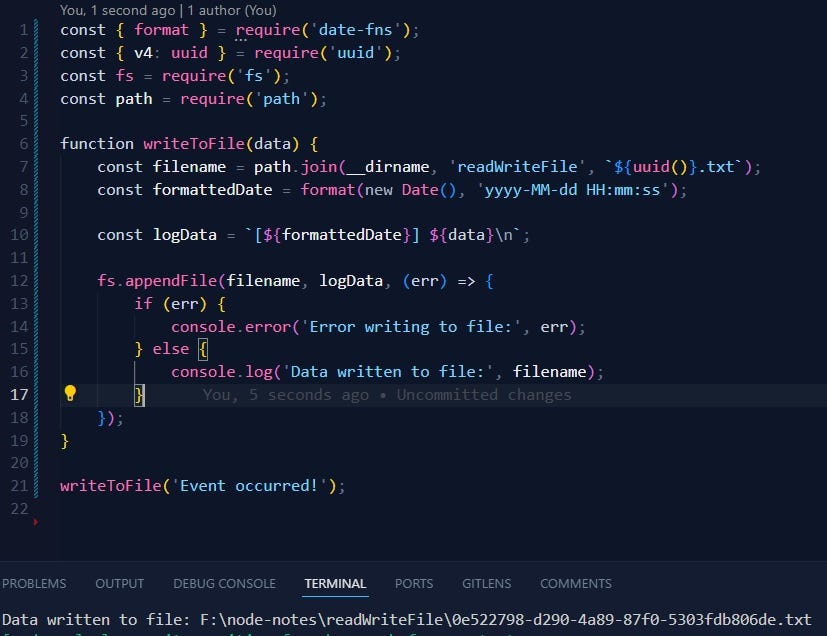The height and width of the screenshot is (636, 827).
Task: Click the closing brace on line 19
Action: [65, 439]
